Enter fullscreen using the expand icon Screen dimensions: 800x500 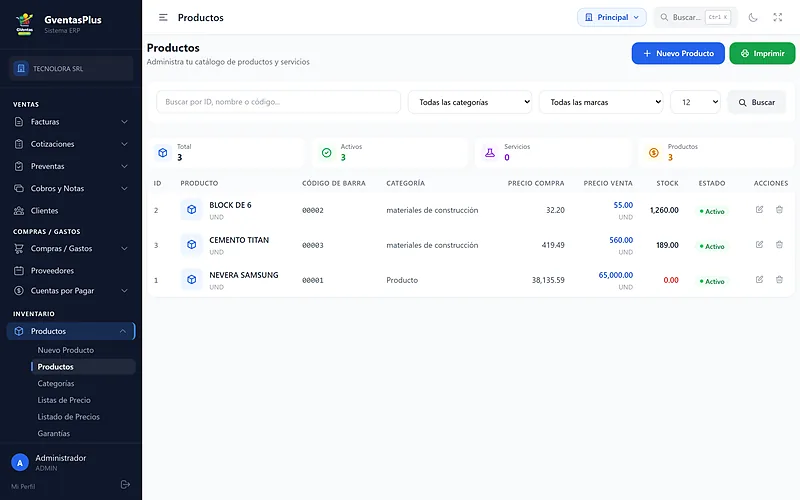click(x=778, y=17)
